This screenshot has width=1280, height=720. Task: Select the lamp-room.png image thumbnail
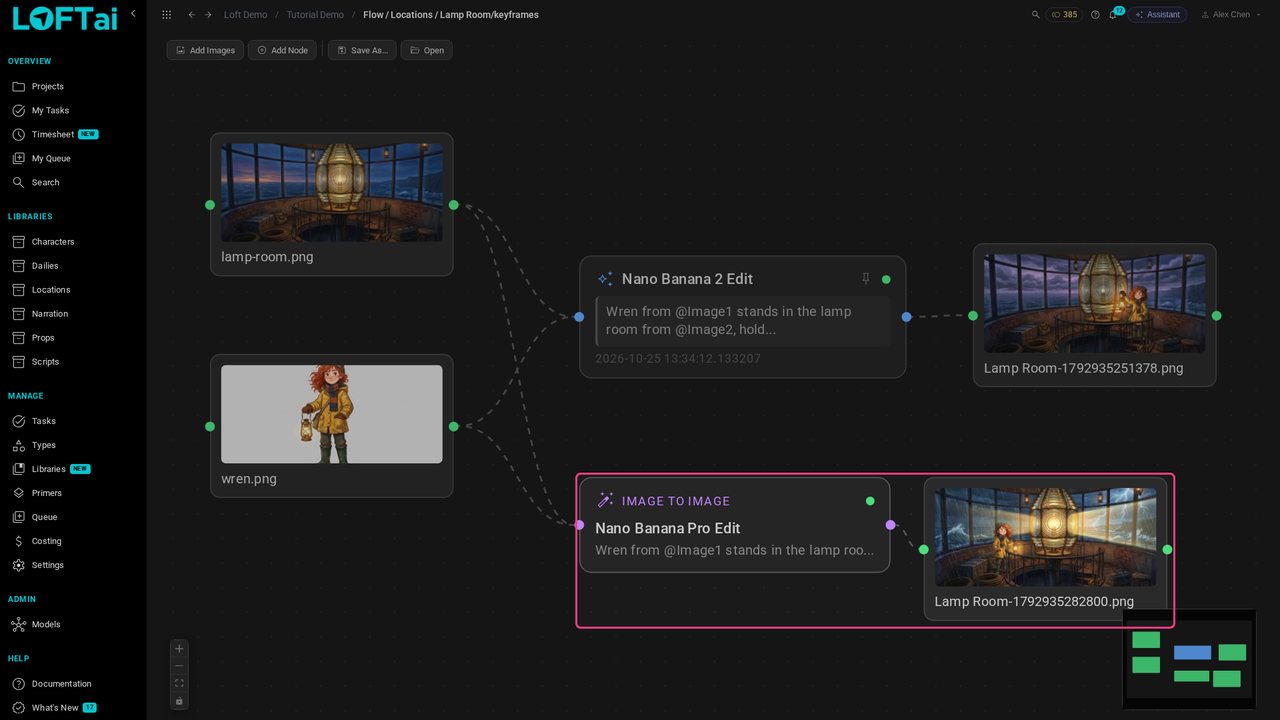[332, 192]
